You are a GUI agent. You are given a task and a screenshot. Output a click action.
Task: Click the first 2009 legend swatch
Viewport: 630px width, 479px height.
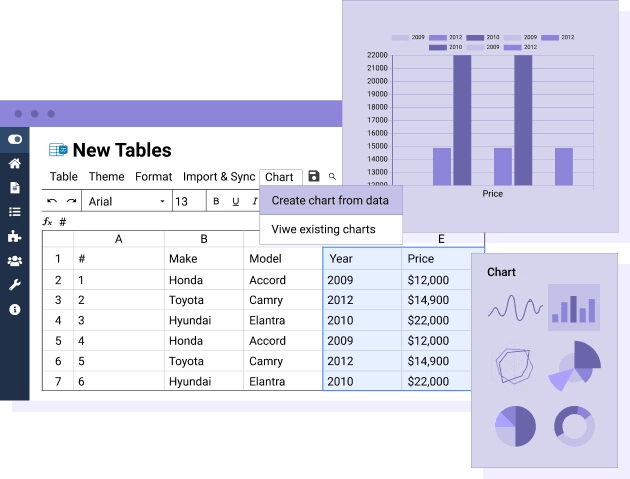pyautogui.click(x=400, y=37)
